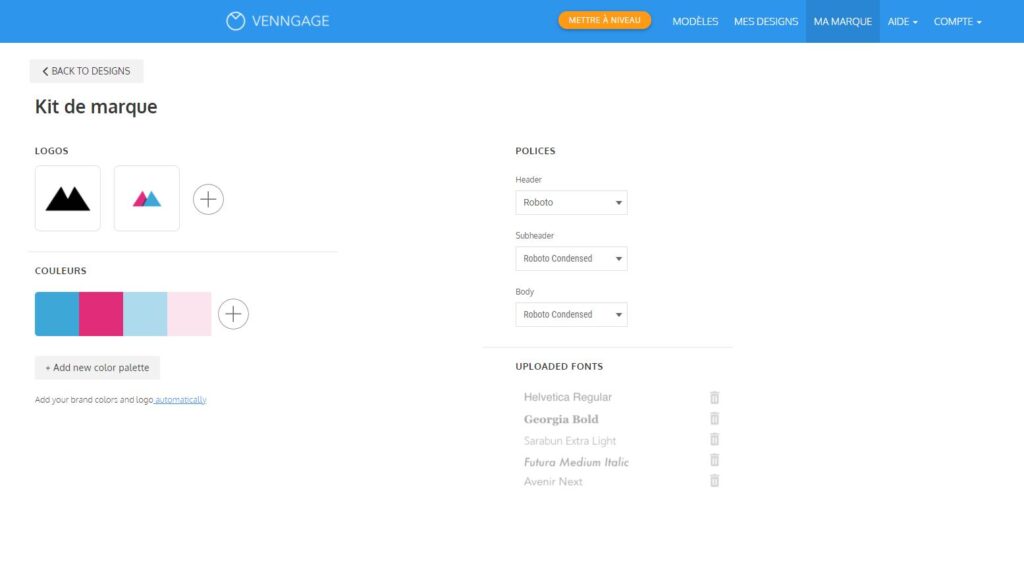This screenshot has height=572, width=1024.
Task: Select the magenta pink color swatch
Action: (x=101, y=314)
